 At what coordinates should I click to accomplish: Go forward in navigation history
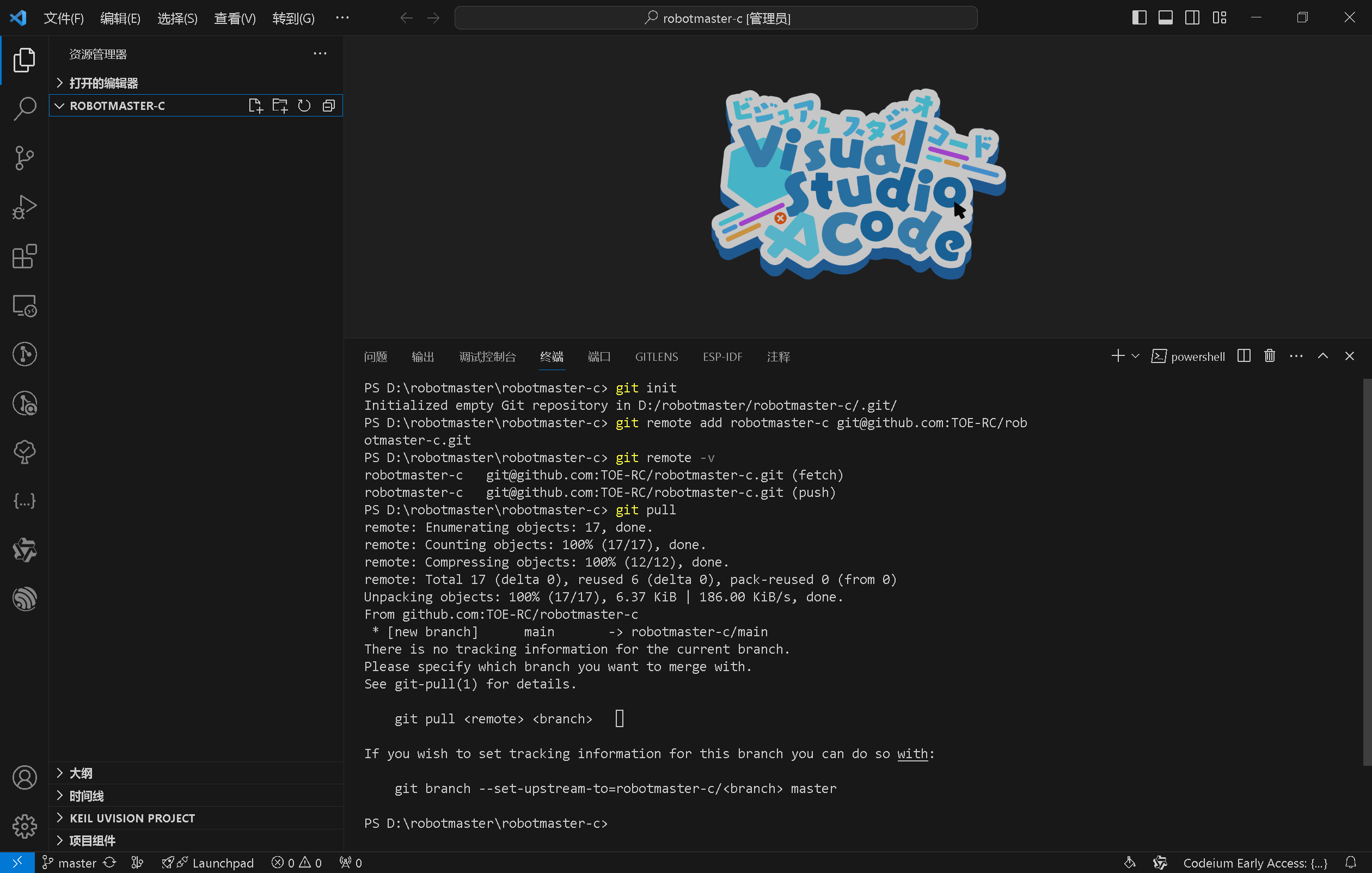coord(433,18)
